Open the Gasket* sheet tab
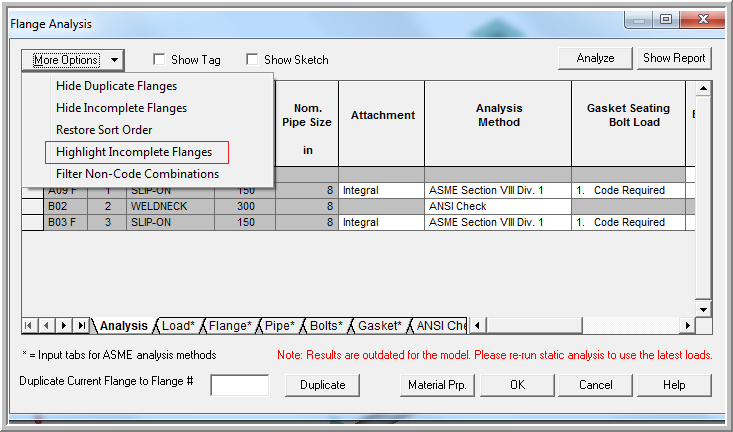Image resolution: width=733 pixels, height=432 pixels. pos(380,326)
